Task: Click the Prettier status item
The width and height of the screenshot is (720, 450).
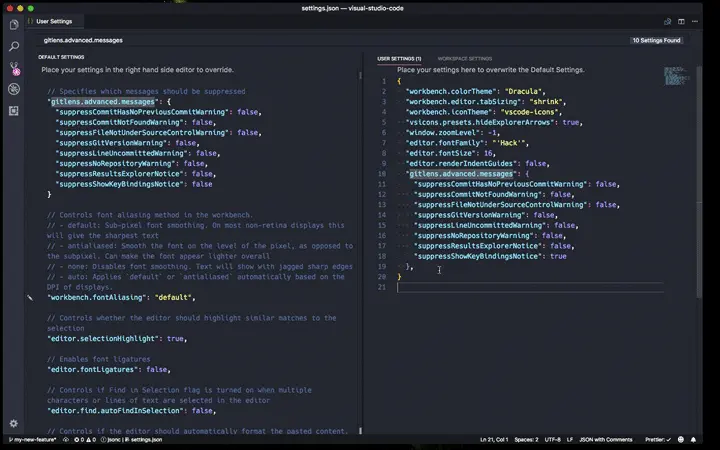Action: coord(658,439)
